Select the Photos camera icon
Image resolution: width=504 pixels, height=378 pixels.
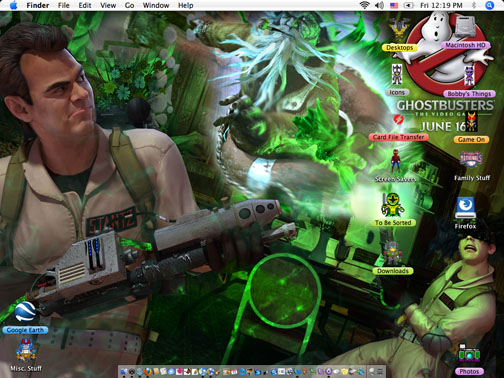coord(469,354)
